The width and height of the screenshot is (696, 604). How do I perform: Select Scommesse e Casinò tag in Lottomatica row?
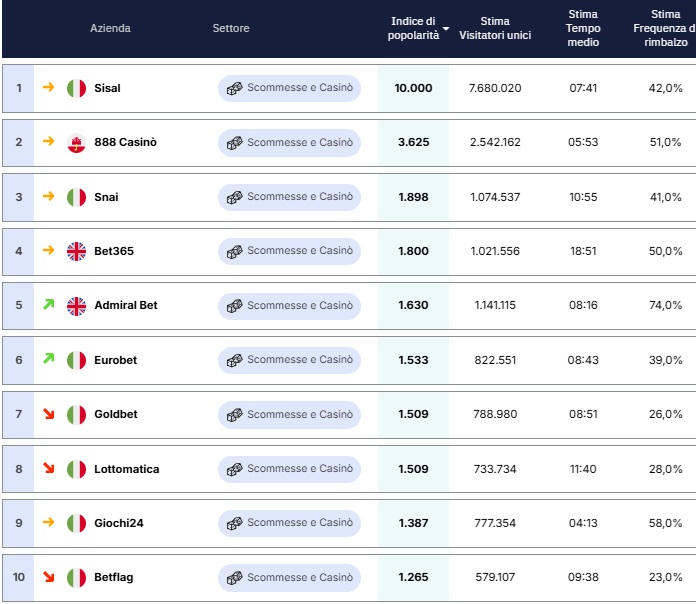pyautogui.click(x=289, y=469)
